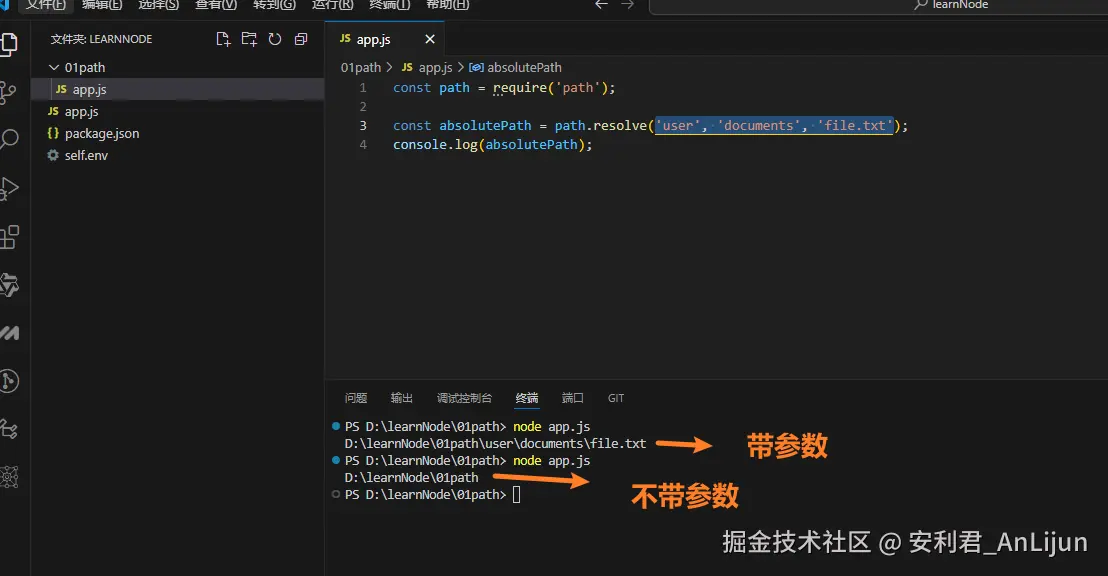Open the knot-shaped AI assistant sidebar icon
Viewport: 1108px width, 576px height.
pos(9,285)
